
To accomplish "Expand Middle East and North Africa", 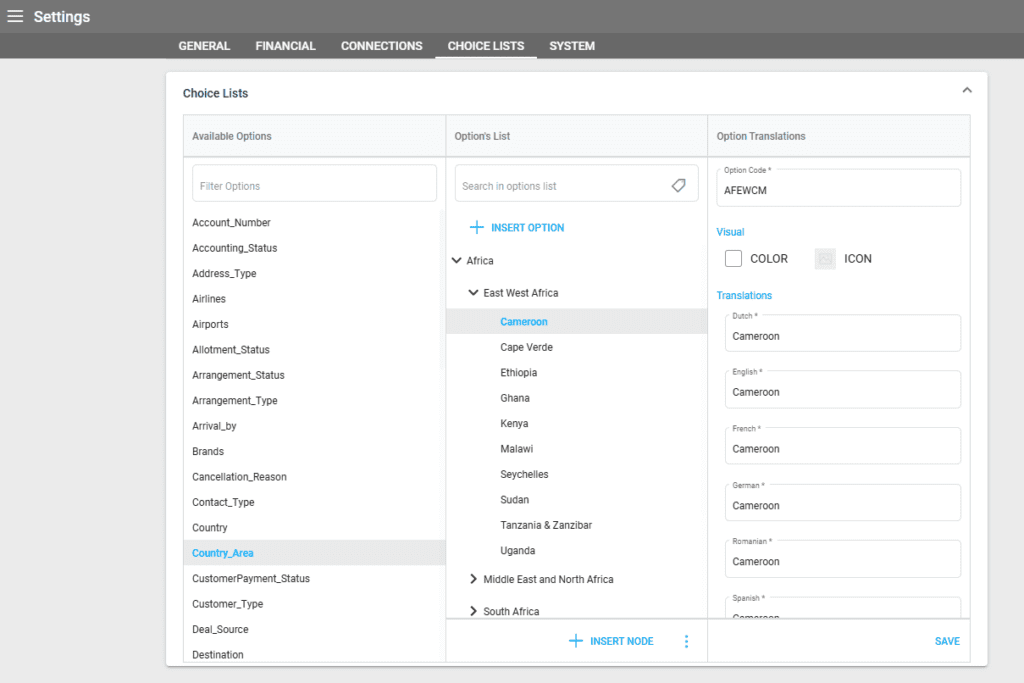I will (x=474, y=579).
